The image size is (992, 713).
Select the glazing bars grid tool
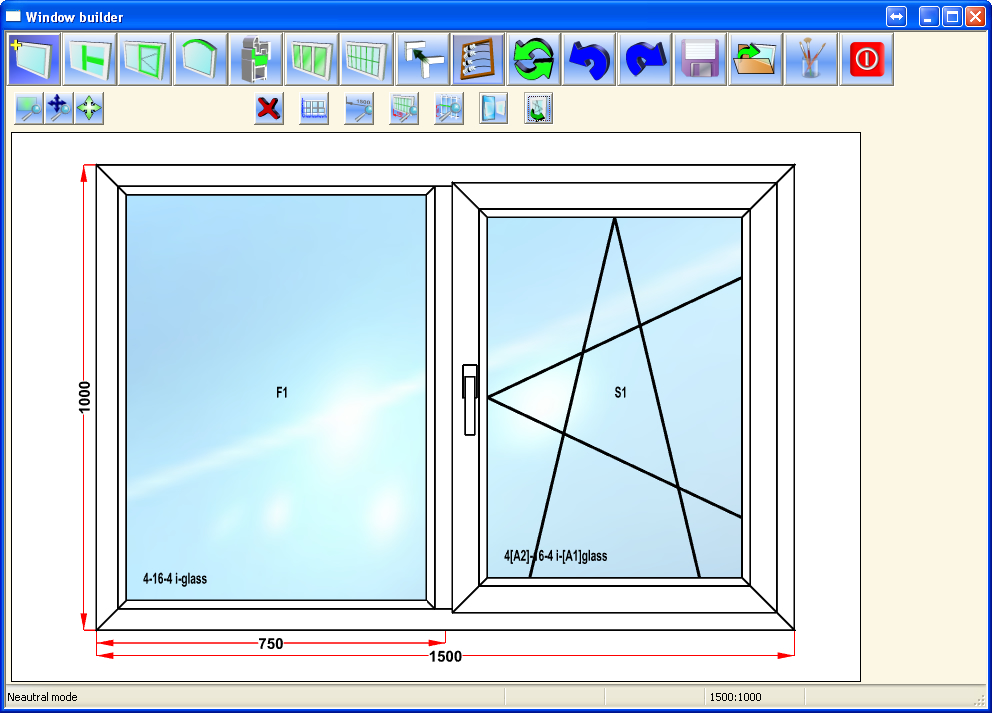click(366, 59)
